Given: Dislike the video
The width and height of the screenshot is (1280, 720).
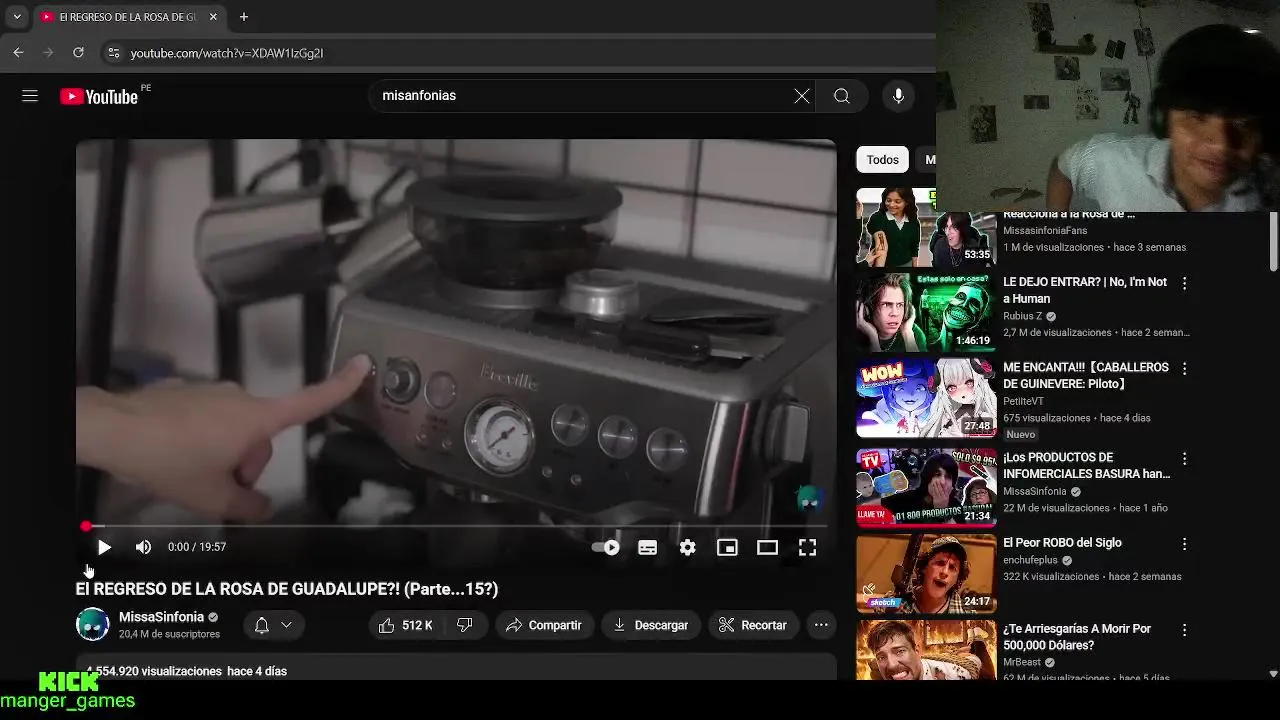Looking at the screenshot, I should [465, 625].
